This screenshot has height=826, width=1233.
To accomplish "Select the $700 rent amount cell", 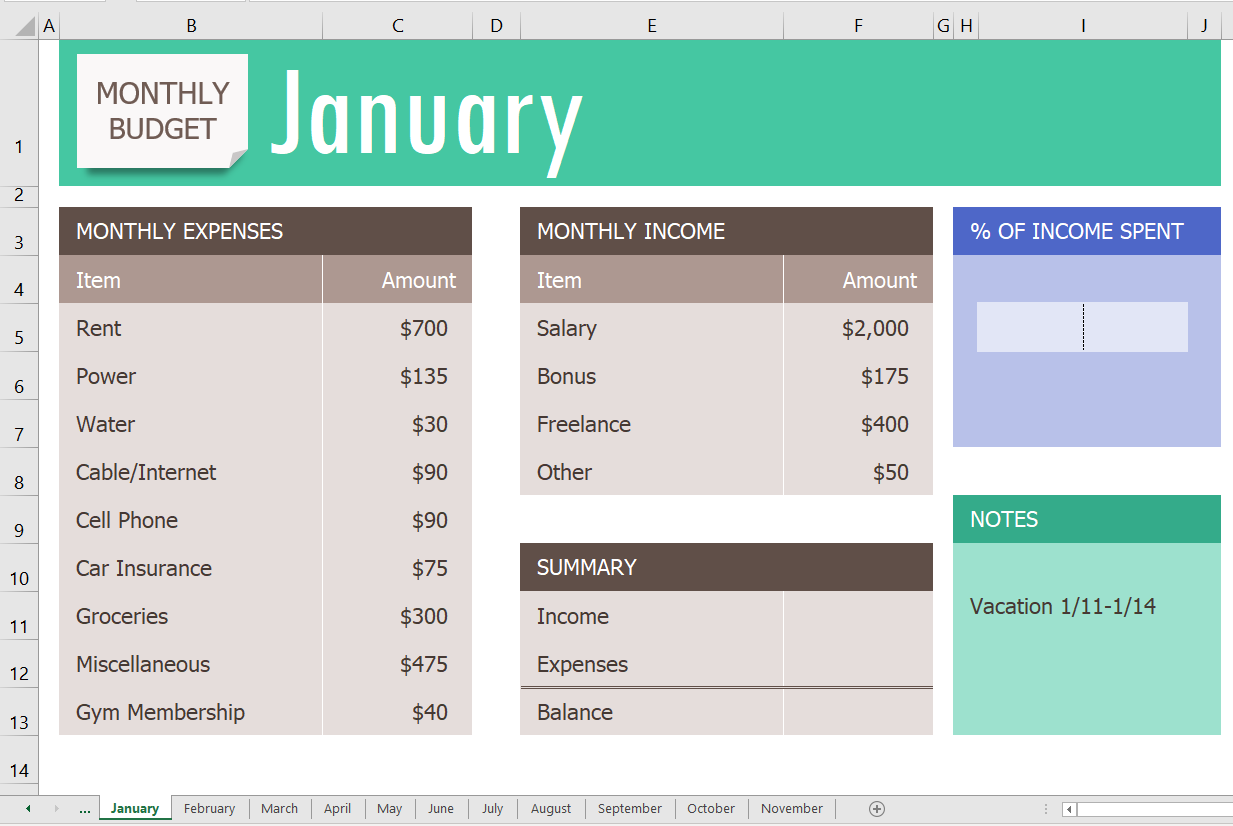I will click(397, 328).
